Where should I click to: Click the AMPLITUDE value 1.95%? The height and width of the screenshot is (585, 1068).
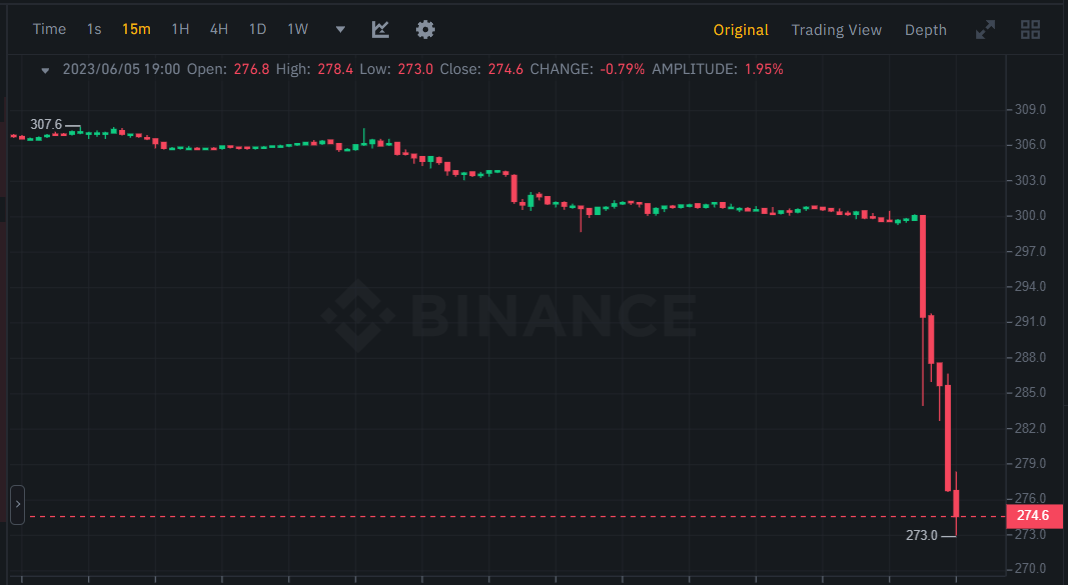tap(764, 69)
